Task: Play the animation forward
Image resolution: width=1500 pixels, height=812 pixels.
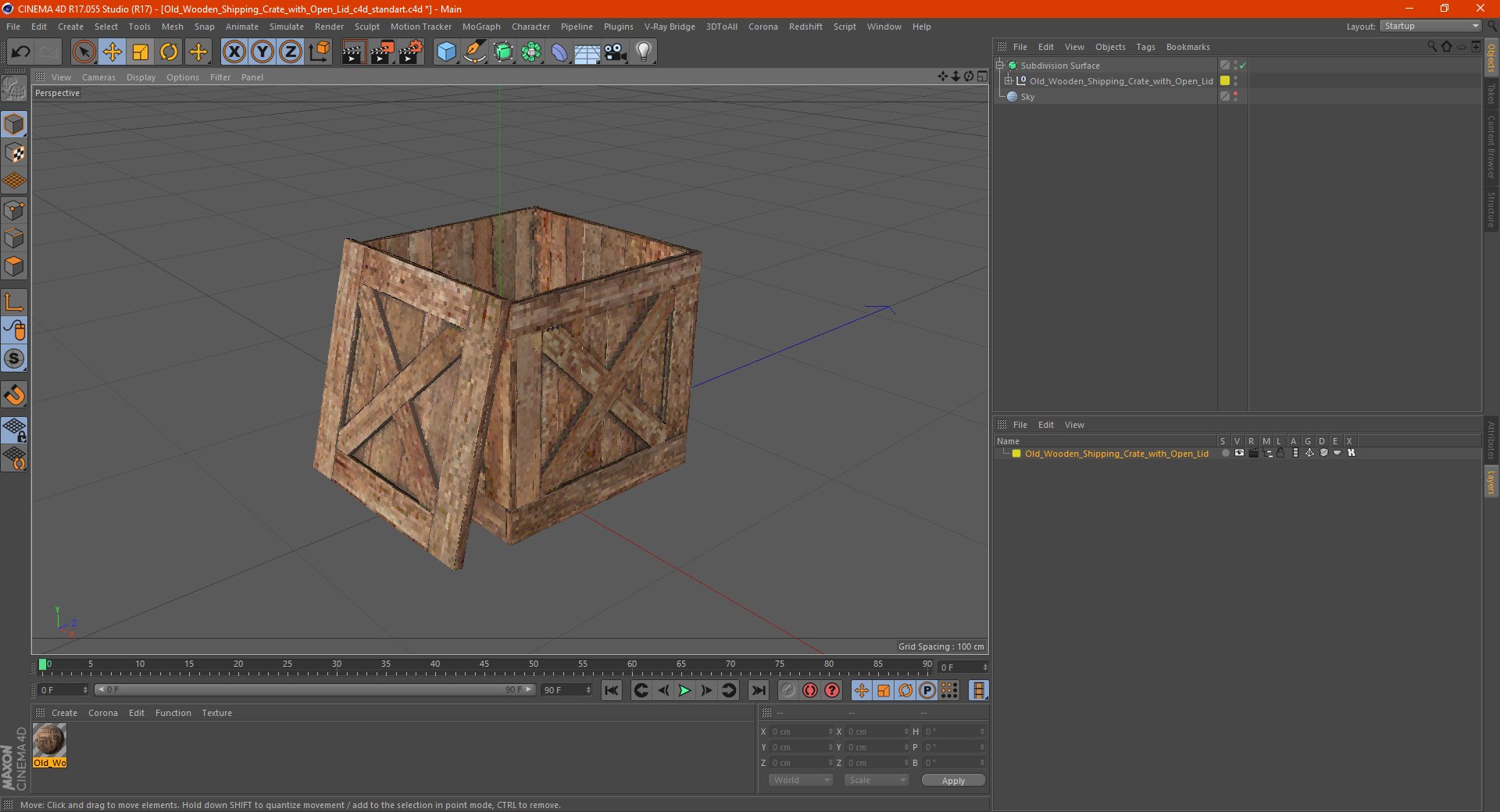Action: click(x=684, y=690)
